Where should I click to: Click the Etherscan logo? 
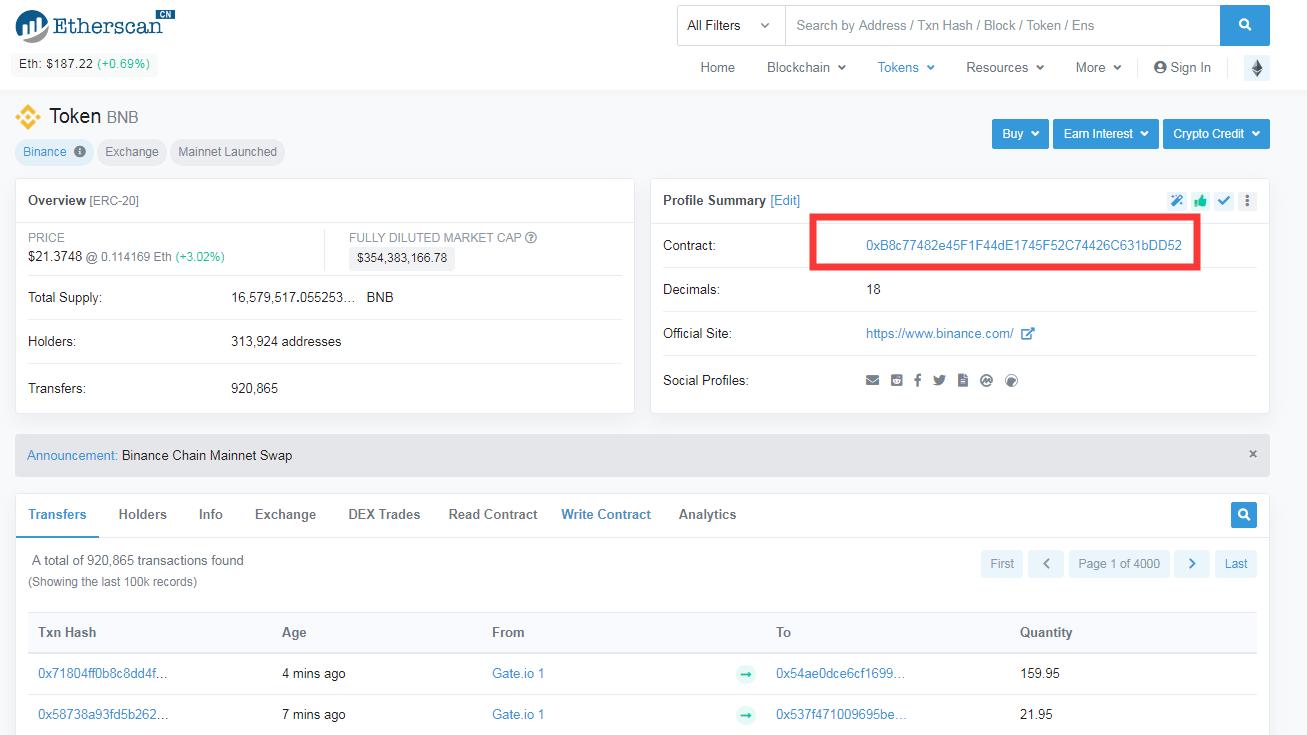coord(95,25)
